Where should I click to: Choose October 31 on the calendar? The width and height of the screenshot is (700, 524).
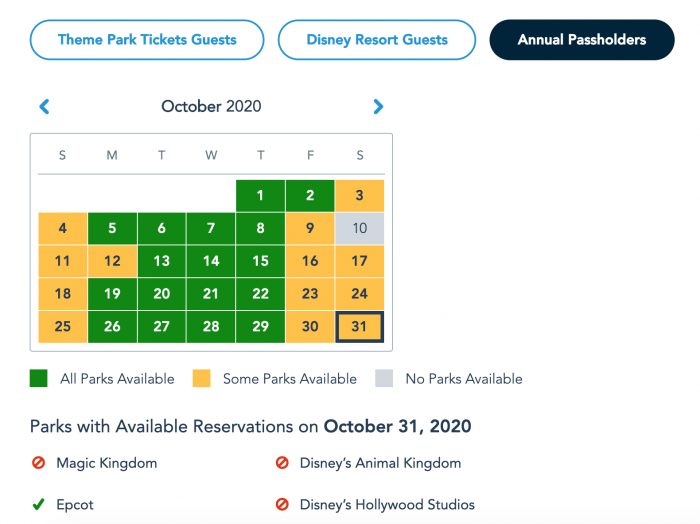coord(359,327)
